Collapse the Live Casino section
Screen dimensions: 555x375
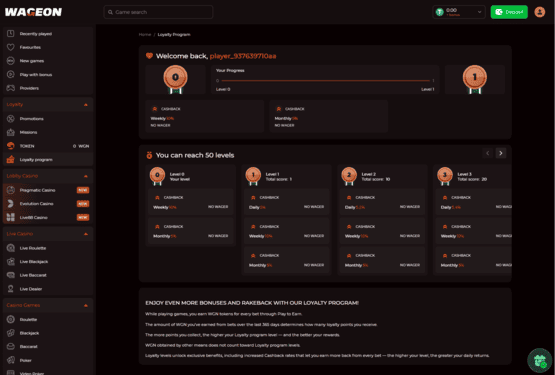[x=86, y=234]
